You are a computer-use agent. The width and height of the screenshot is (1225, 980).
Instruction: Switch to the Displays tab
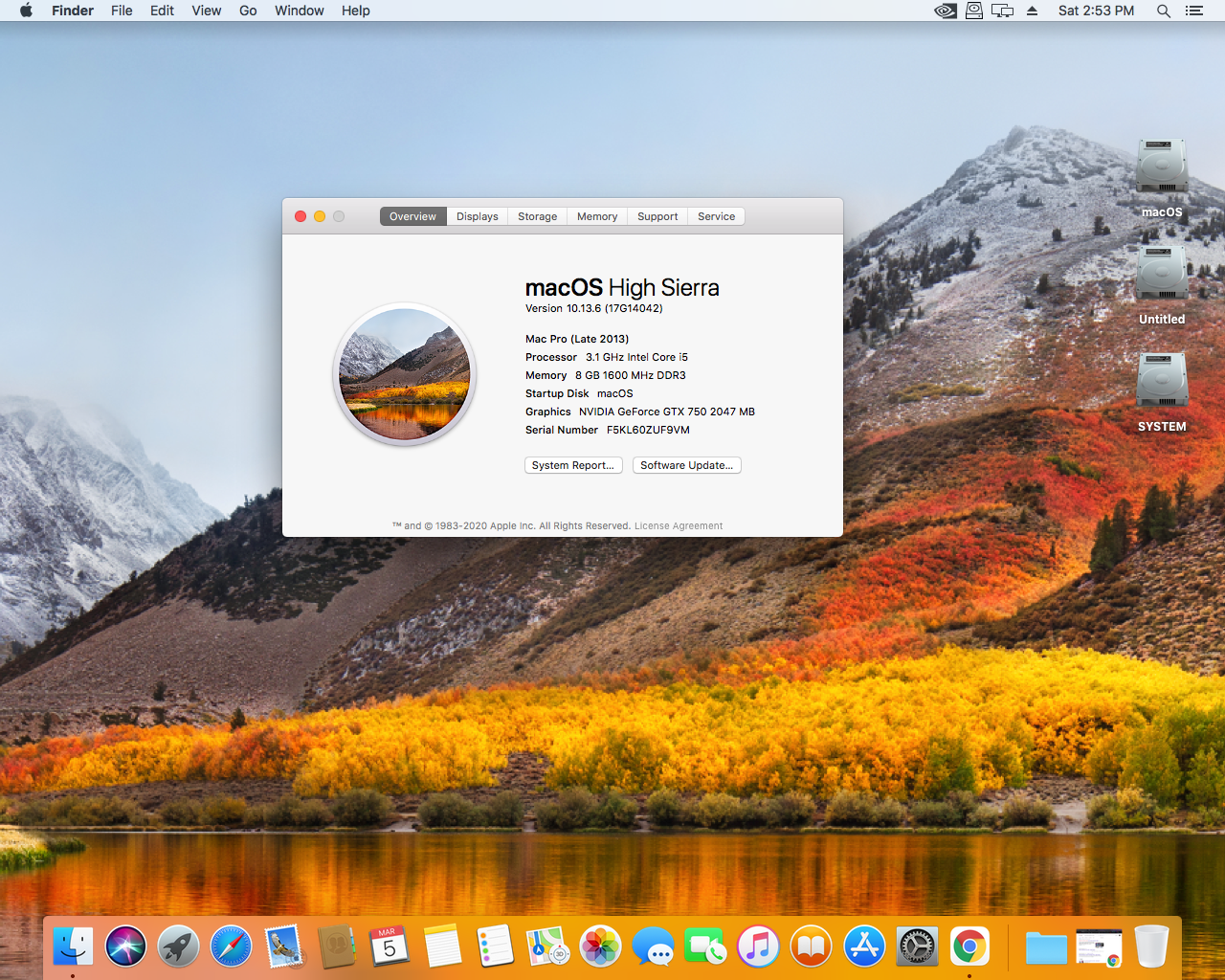477,216
